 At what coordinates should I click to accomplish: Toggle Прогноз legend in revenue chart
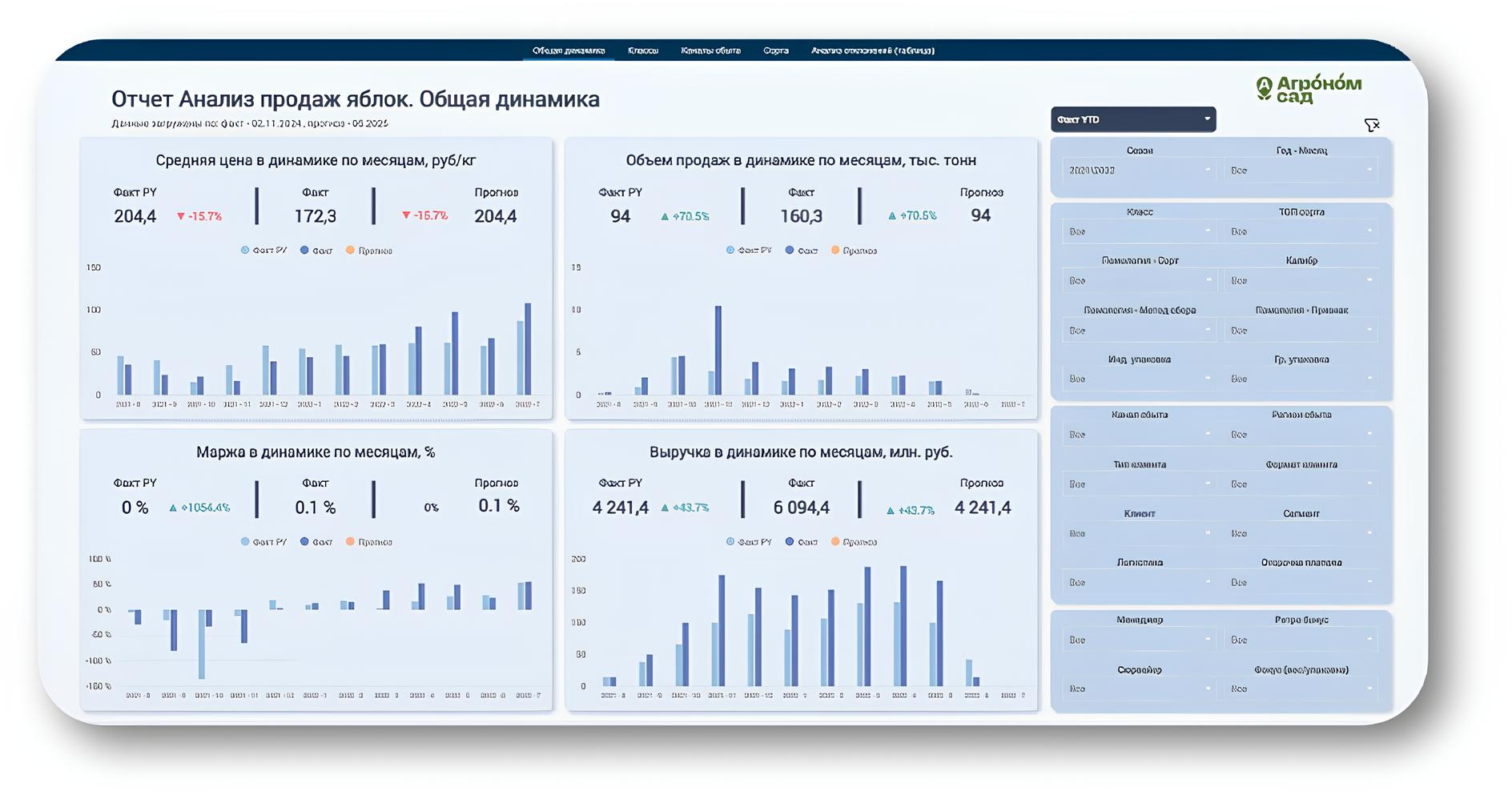click(x=855, y=542)
